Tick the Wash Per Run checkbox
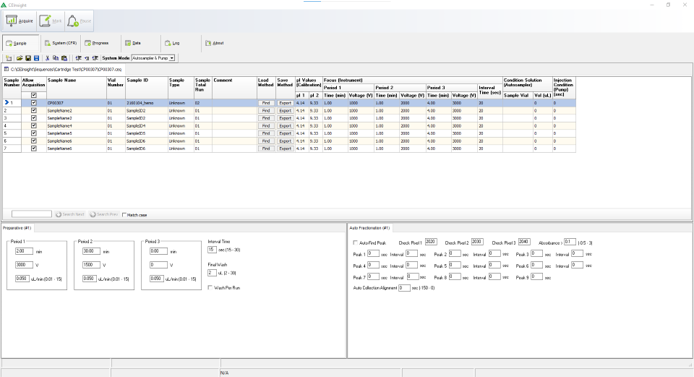Image resolution: width=694 pixels, height=377 pixels. point(210,288)
